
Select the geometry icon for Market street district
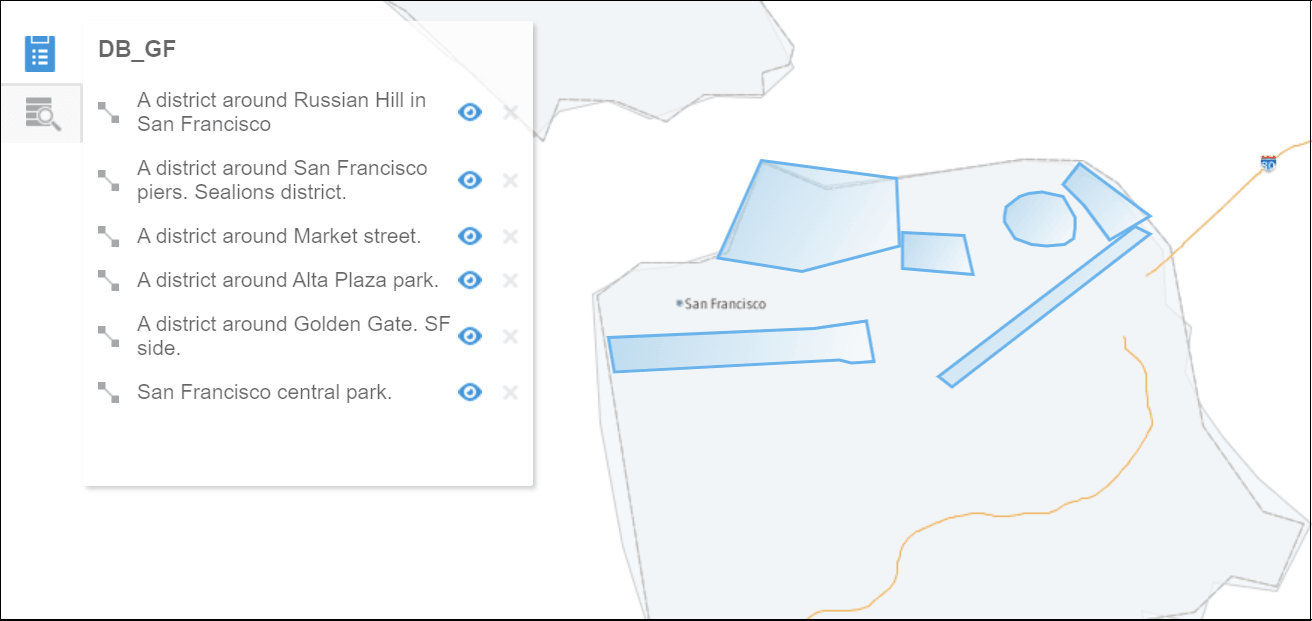coord(108,236)
